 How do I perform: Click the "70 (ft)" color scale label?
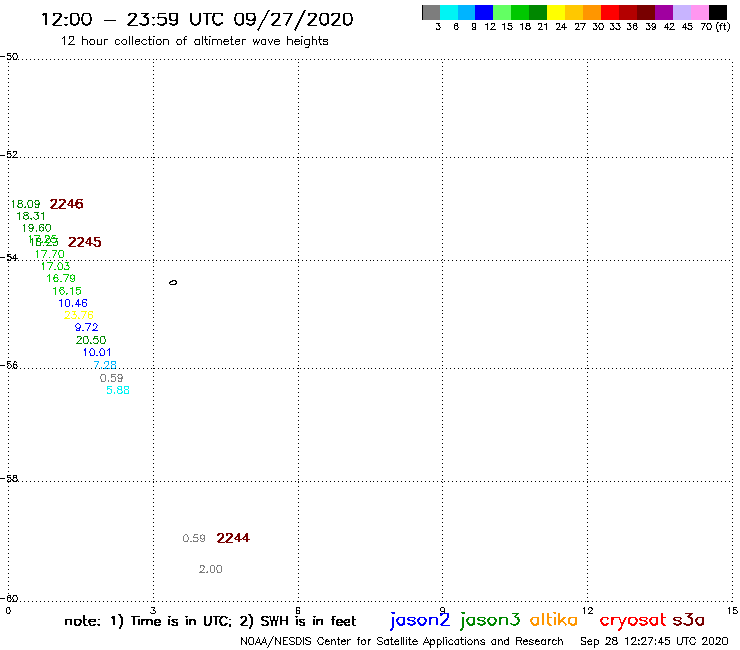pos(715,27)
